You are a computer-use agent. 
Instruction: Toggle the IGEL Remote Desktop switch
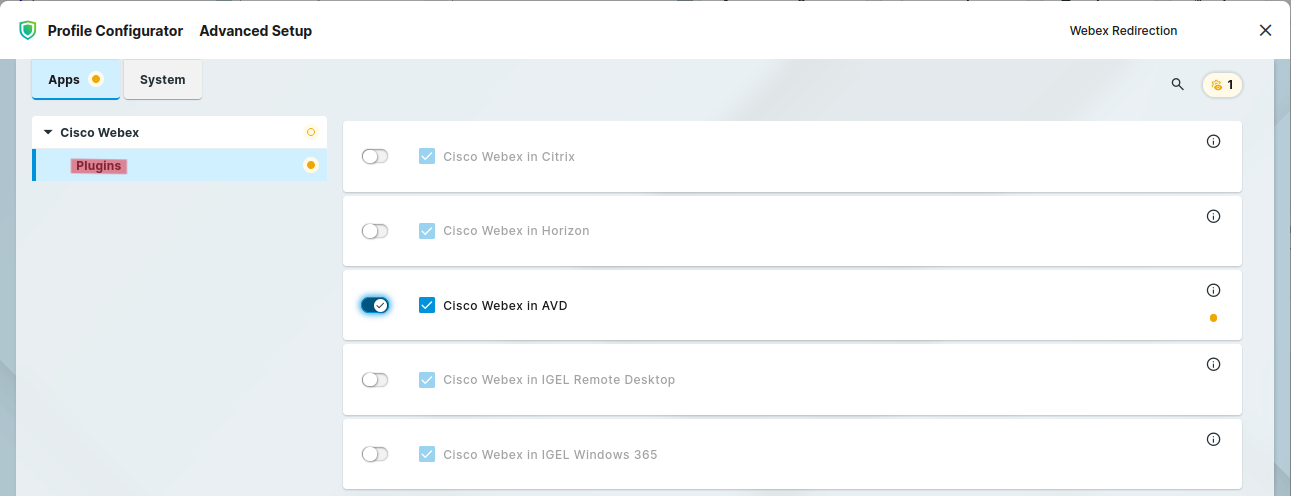coord(375,380)
